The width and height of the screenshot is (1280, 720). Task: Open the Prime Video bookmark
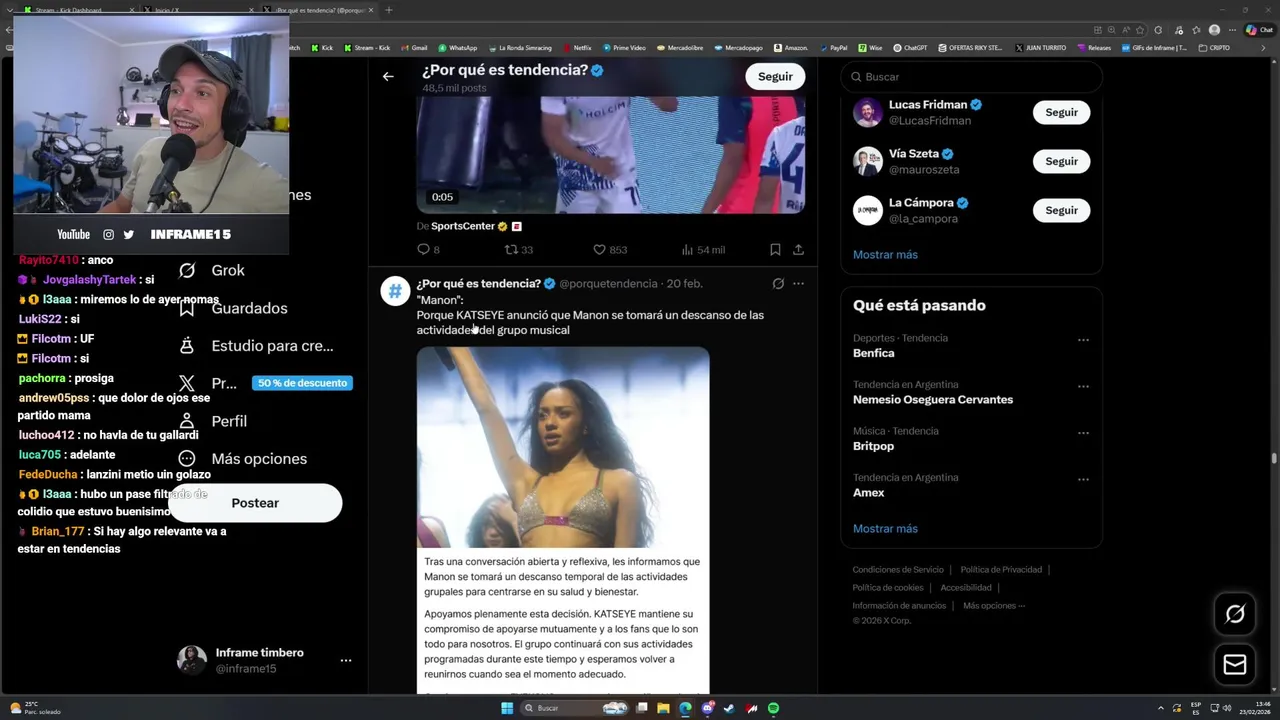coord(624,47)
